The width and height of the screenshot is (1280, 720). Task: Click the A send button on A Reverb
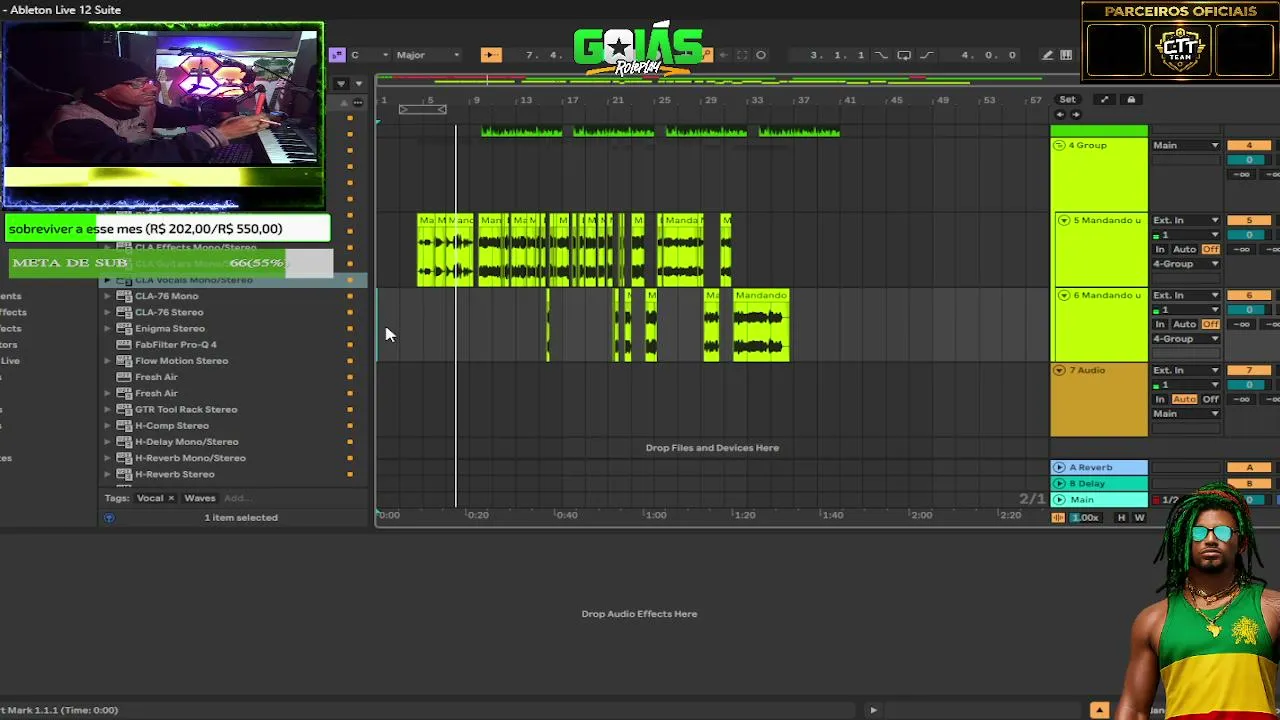[1249, 467]
